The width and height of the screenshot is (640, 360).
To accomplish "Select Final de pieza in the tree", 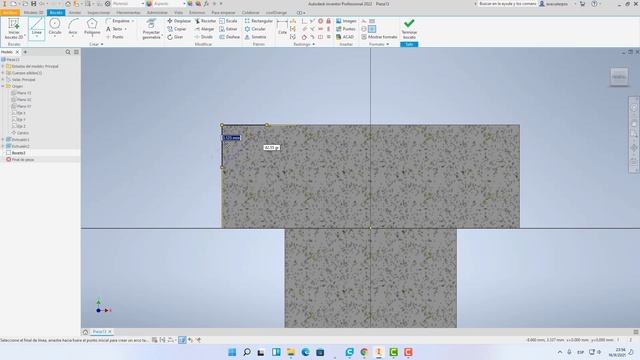I will [x=20, y=160].
